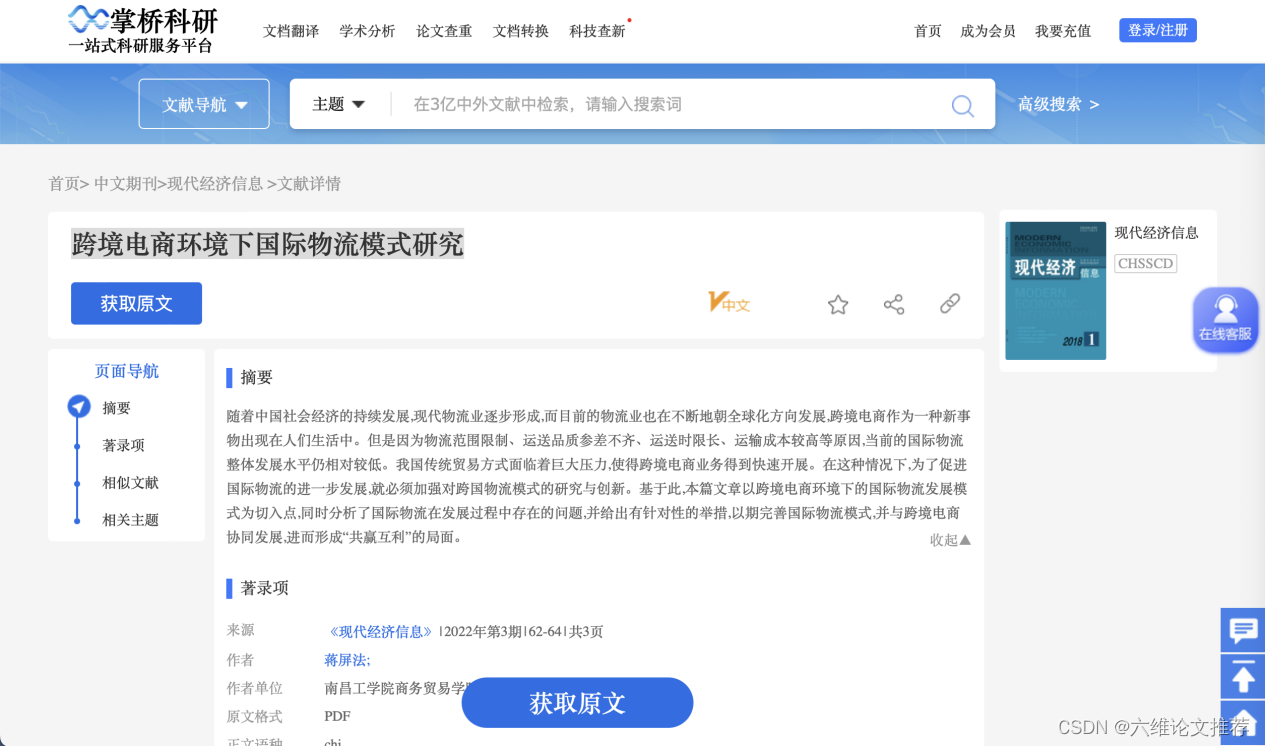Click the back-to-top arrow icon

1243,677
